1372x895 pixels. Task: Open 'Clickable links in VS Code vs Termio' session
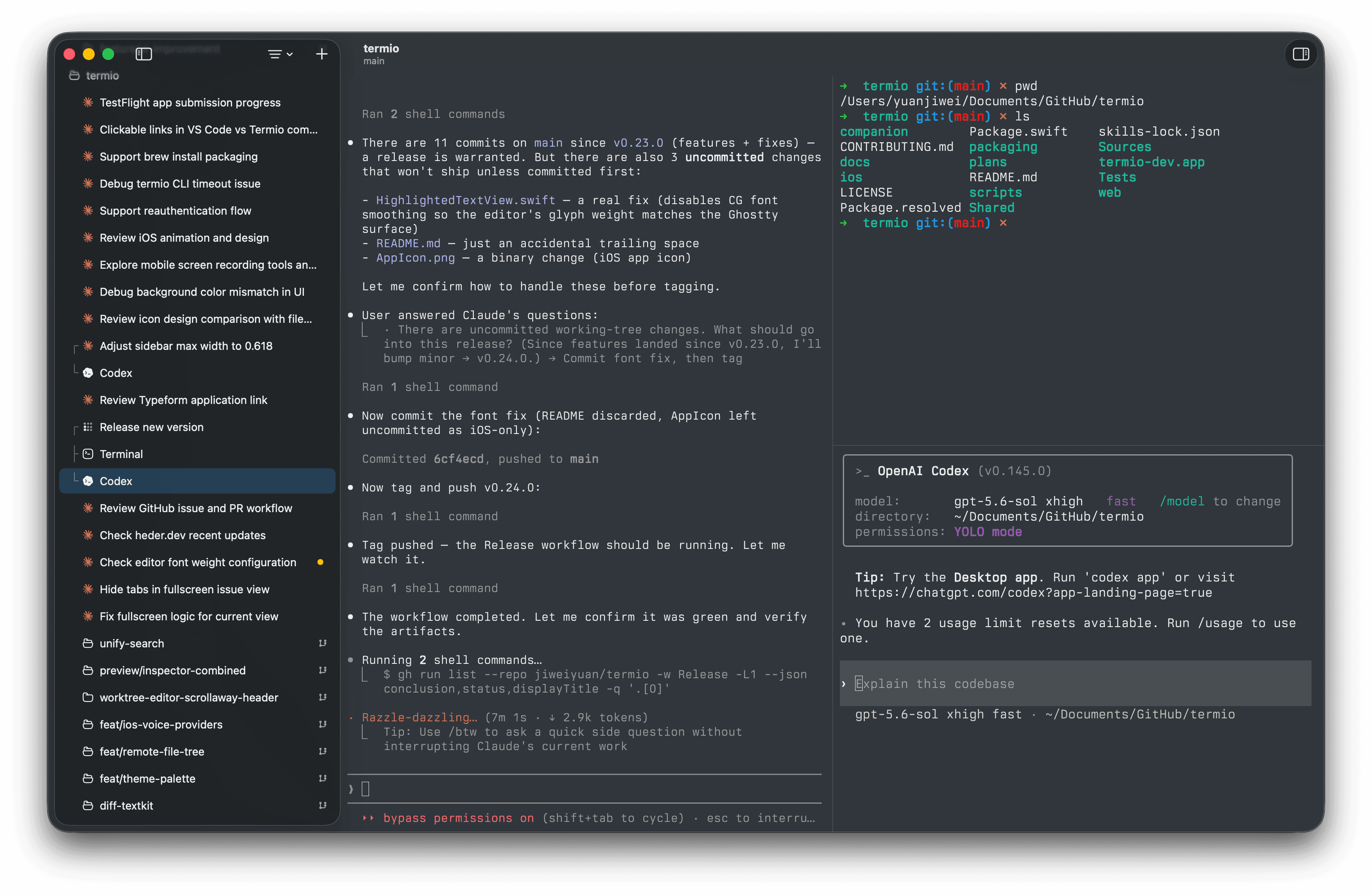click(x=197, y=130)
